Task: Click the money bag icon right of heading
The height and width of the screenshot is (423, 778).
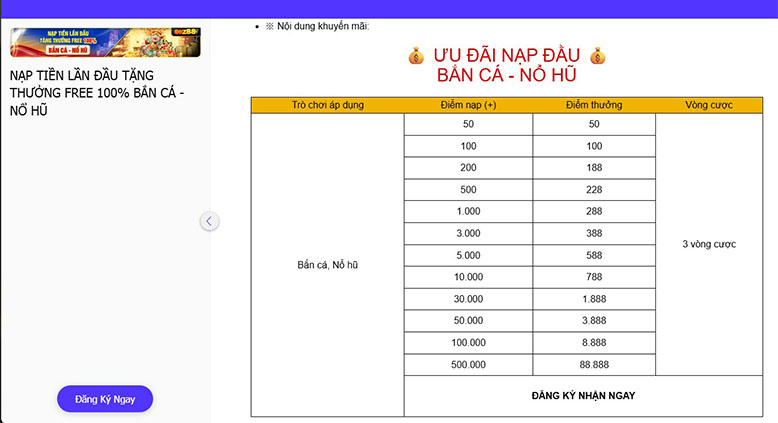Action: click(x=597, y=56)
